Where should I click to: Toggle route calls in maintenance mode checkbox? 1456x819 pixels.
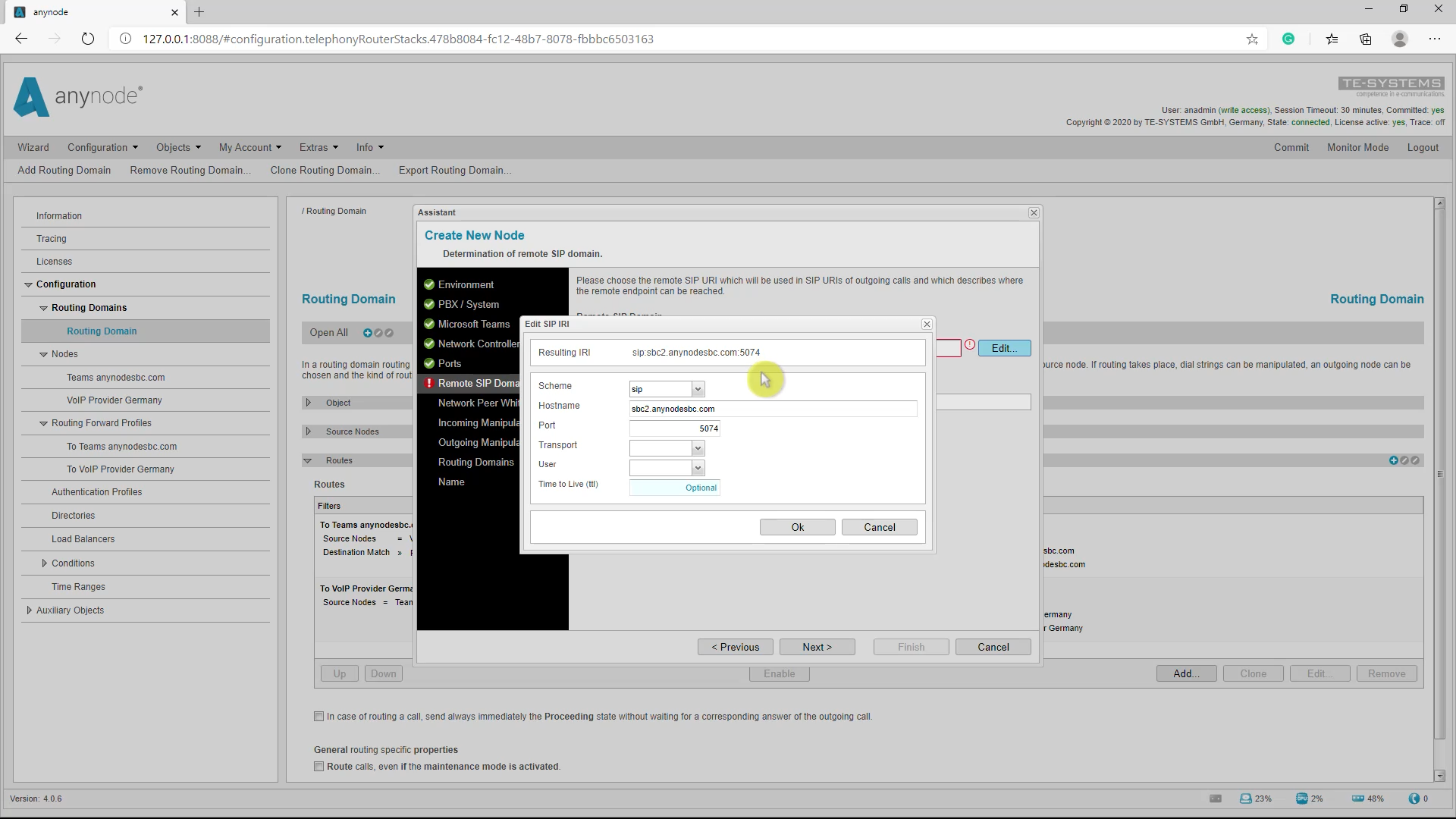(x=319, y=766)
